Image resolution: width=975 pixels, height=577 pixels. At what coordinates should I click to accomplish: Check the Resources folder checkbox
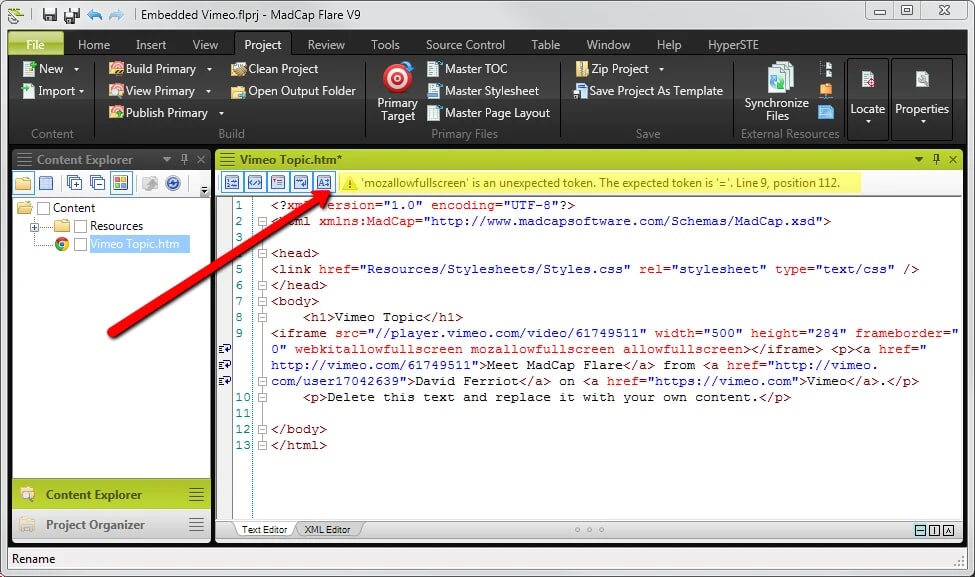(80, 226)
